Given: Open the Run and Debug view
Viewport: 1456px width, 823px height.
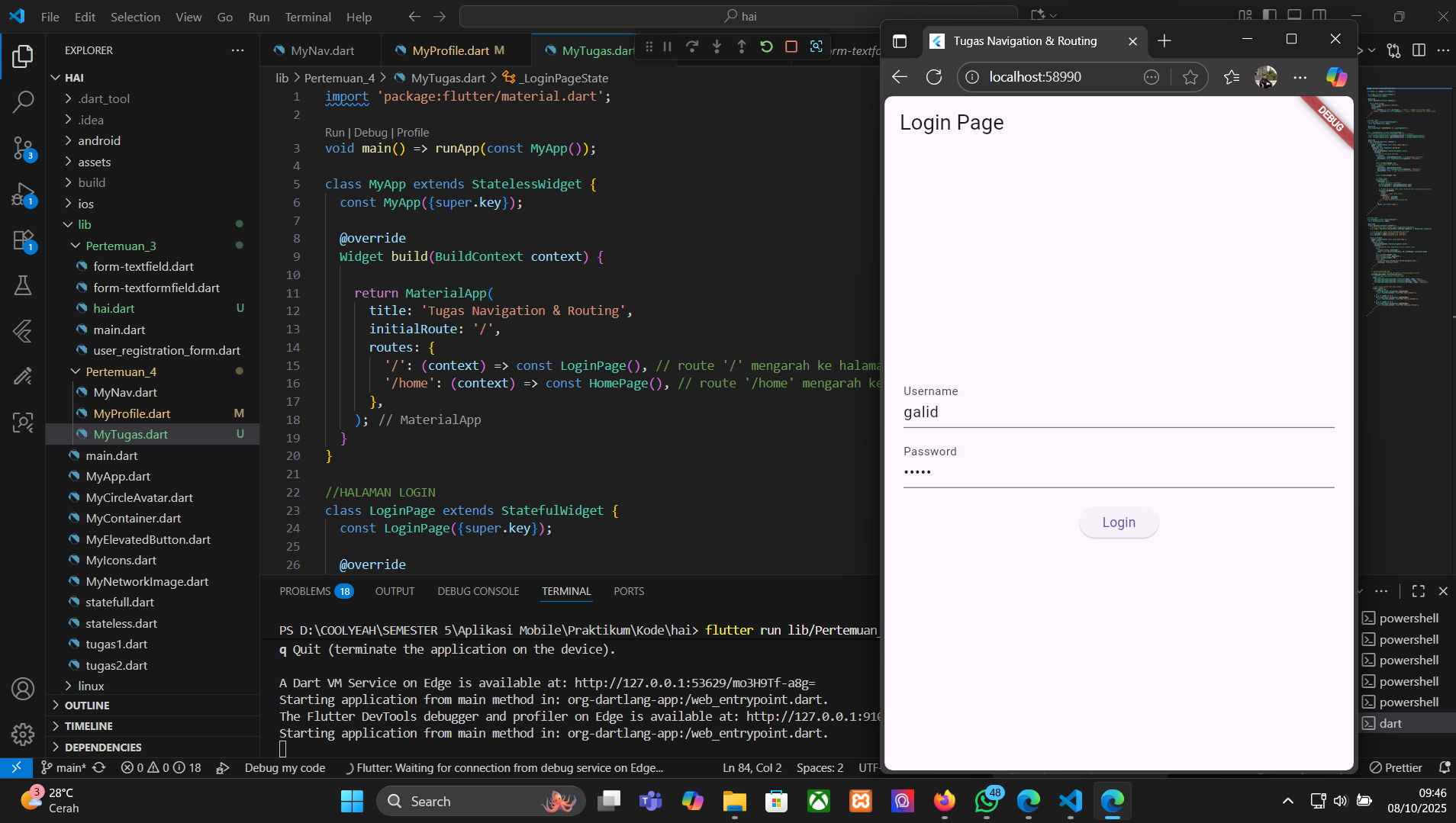Looking at the screenshot, I should click(x=23, y=194).
